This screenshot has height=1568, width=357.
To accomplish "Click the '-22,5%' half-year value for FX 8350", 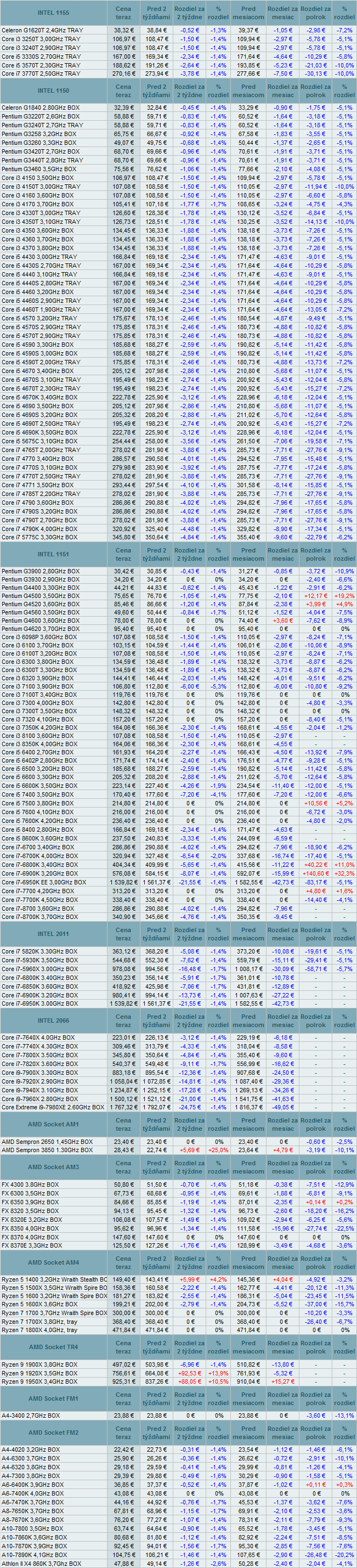I will pos(344,1228).
